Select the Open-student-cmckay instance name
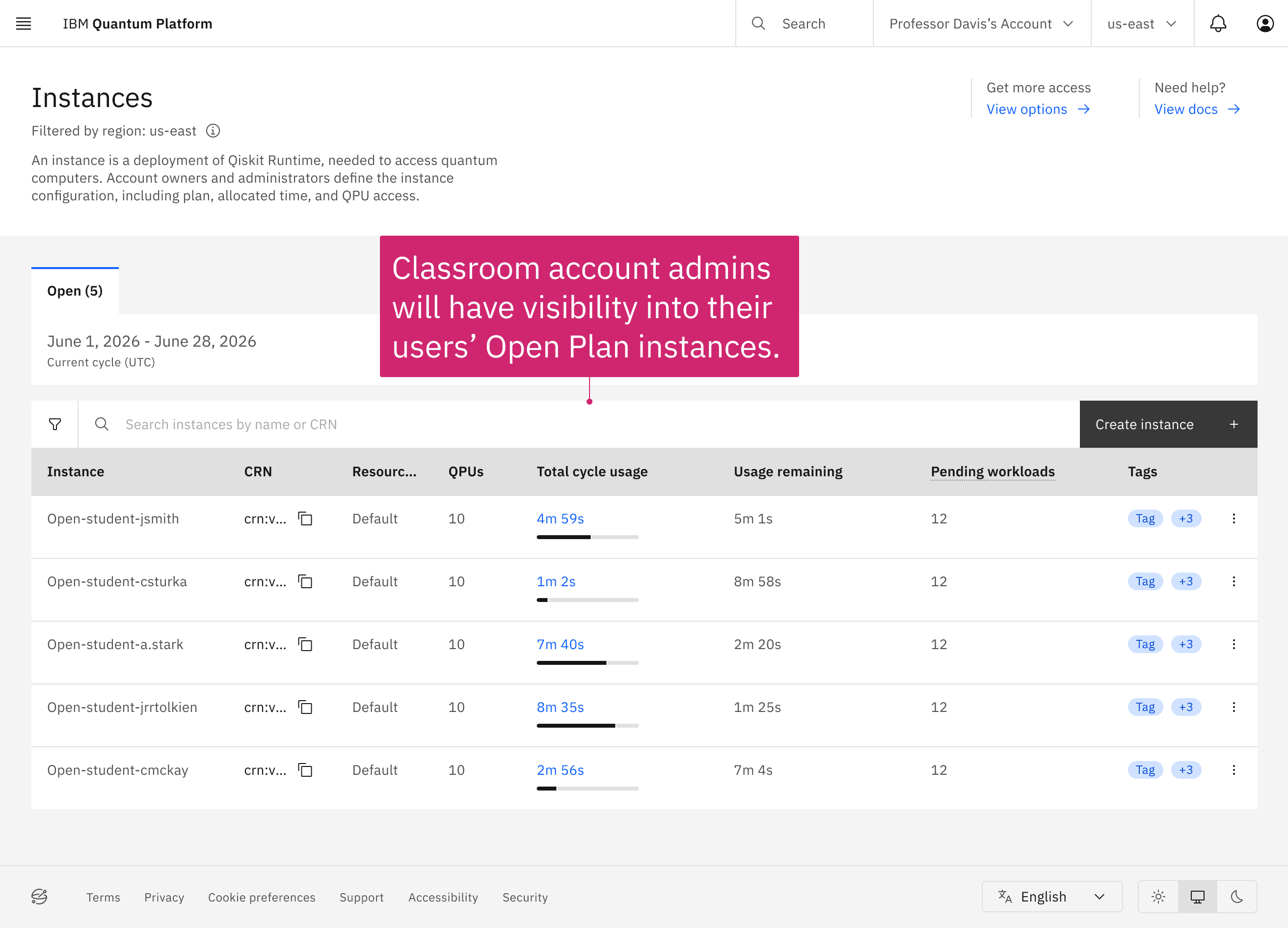Image resolution: width=1288 pixels, height=928 pixels. click(x=117, y=770)
